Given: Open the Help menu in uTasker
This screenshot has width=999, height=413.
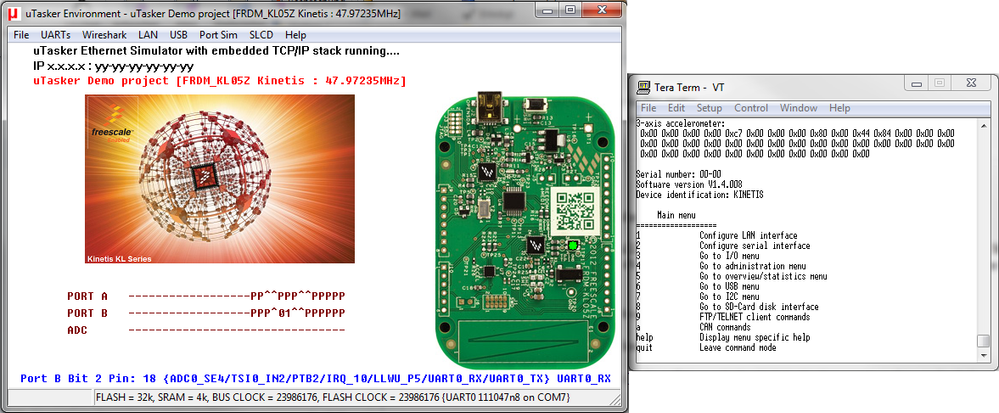Looking at the screenshot, I should coord(296,35).
